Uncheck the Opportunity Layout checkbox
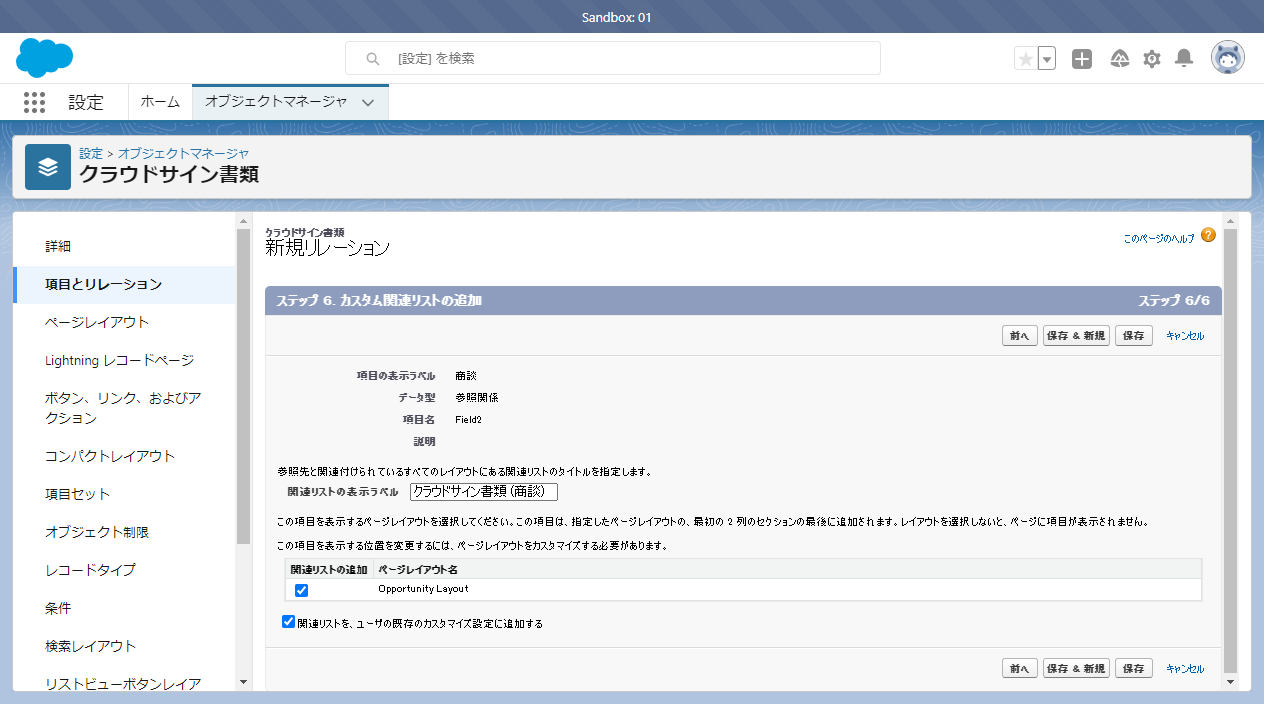Screen dimensions: 1264x704 pos(301,590)
